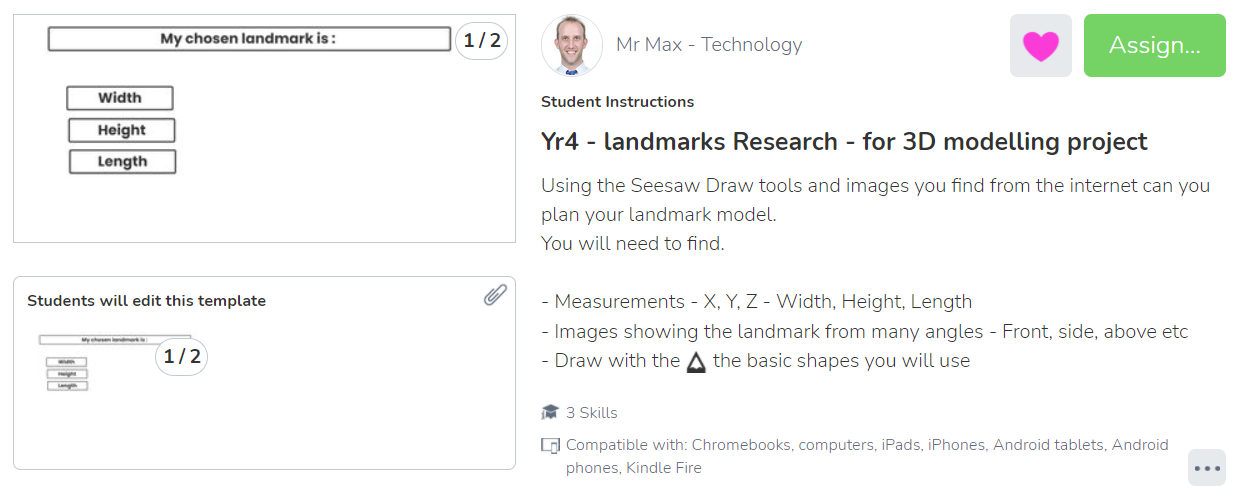1235x503 pixels.
Task: Open the small student template thumbnail
Action: pyautogui.click(x=115, y=362)
